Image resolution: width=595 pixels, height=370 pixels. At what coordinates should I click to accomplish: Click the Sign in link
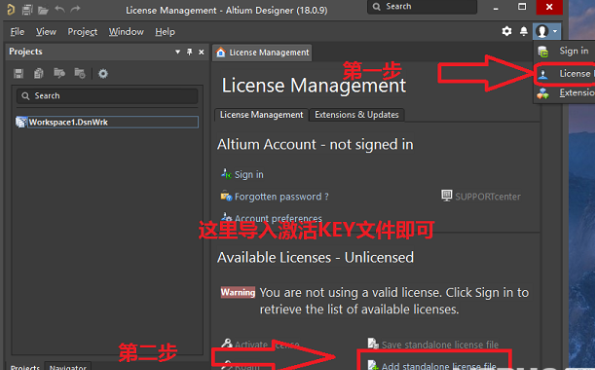[x=249, y=175]
